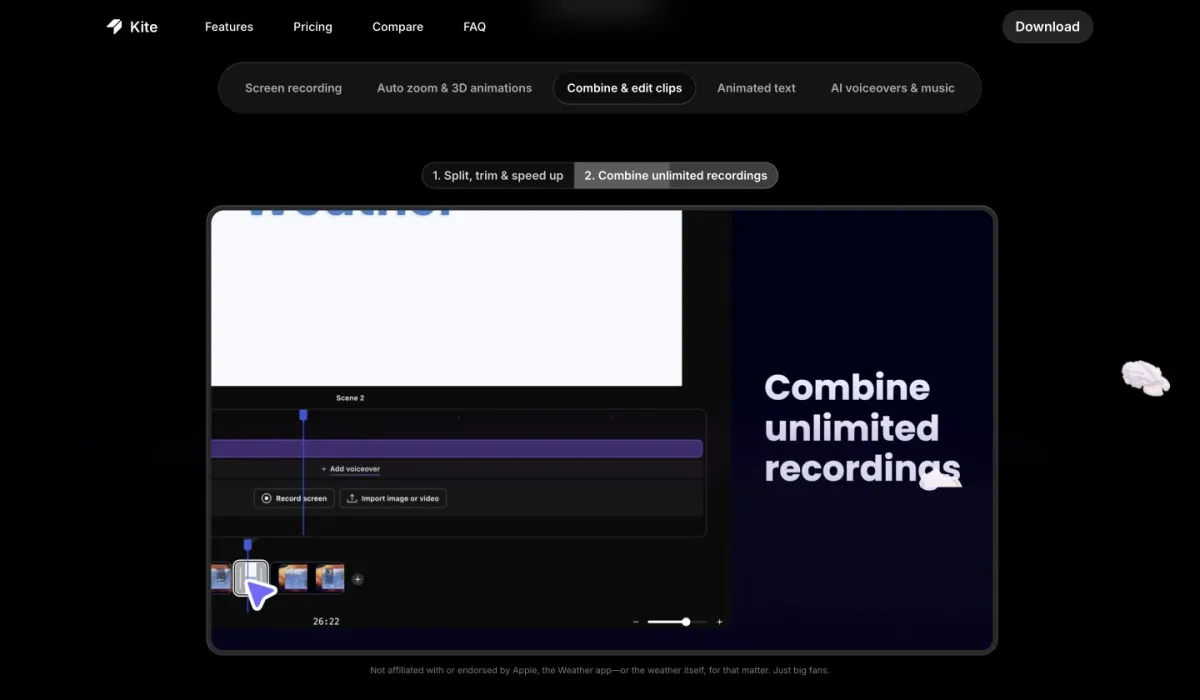Click the record circle icon
The width and height of the screenshot is (1200, 700).
266,498
